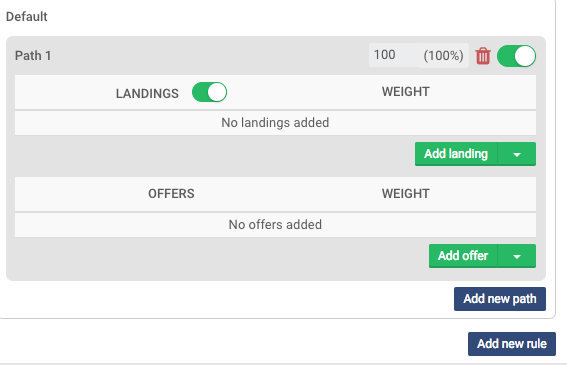567x365 pixels.
Task: Click the Add new rule button
Action: coord(512,344)
